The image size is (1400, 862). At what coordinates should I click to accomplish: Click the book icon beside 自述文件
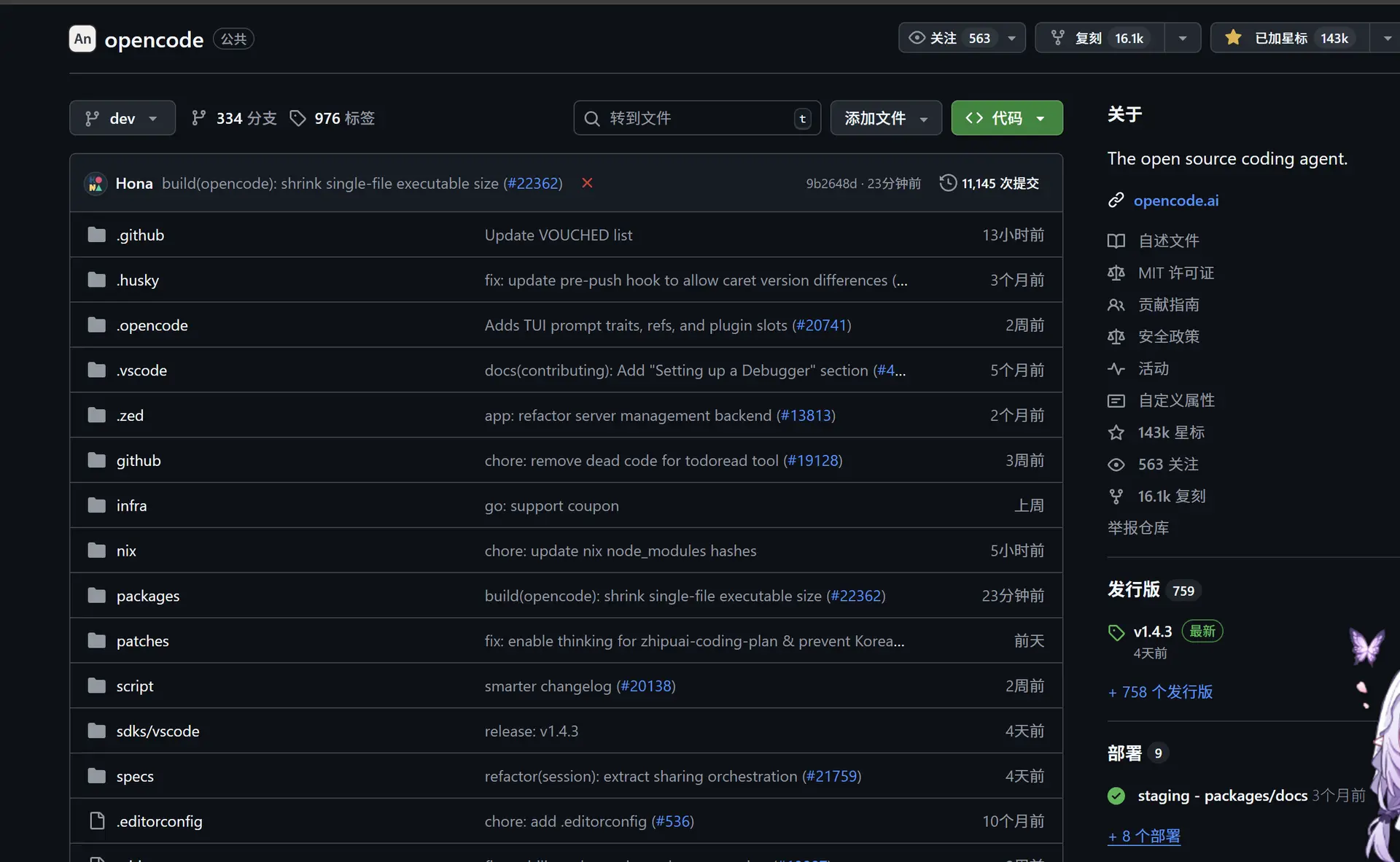(x=1116, y=241)
